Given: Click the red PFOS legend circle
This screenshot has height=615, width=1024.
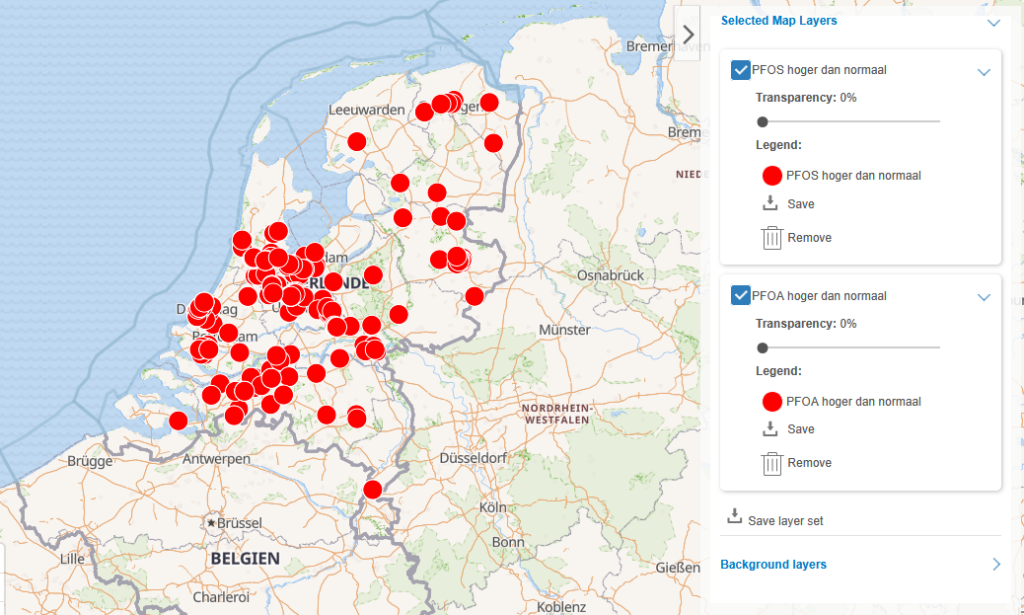Looking at the screenshot, I should coord(772,176).
